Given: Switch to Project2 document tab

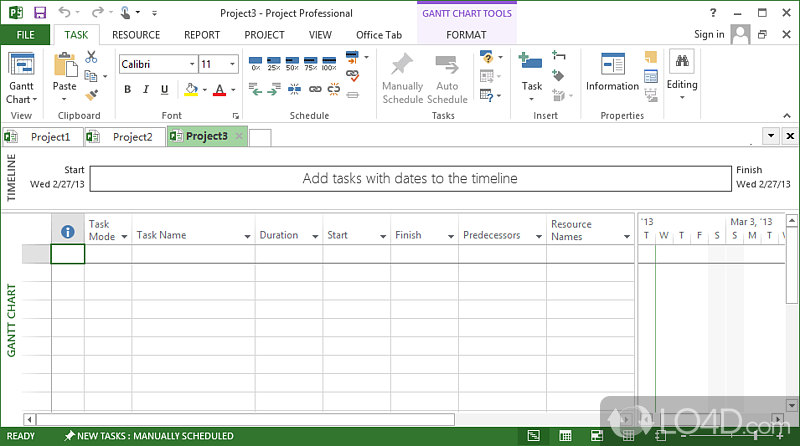Looking at the screenshot, I should tap(125, 137).
